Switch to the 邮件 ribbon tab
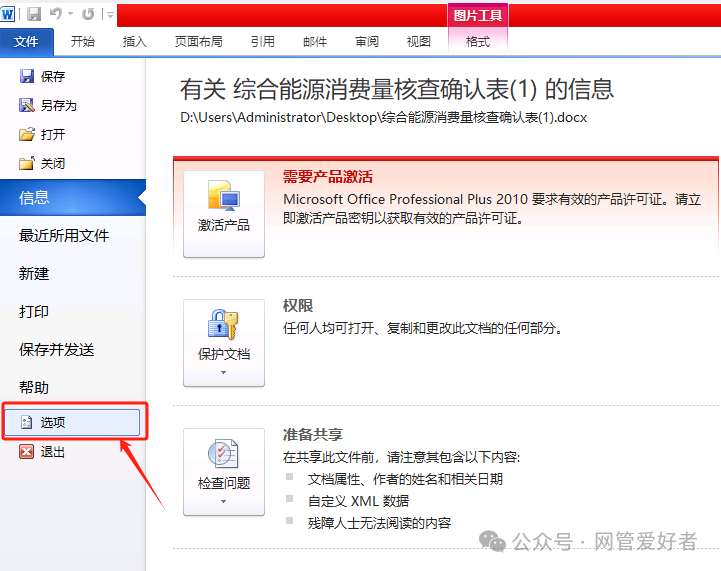This screenshot has height=571, width=721. point(315,42)
